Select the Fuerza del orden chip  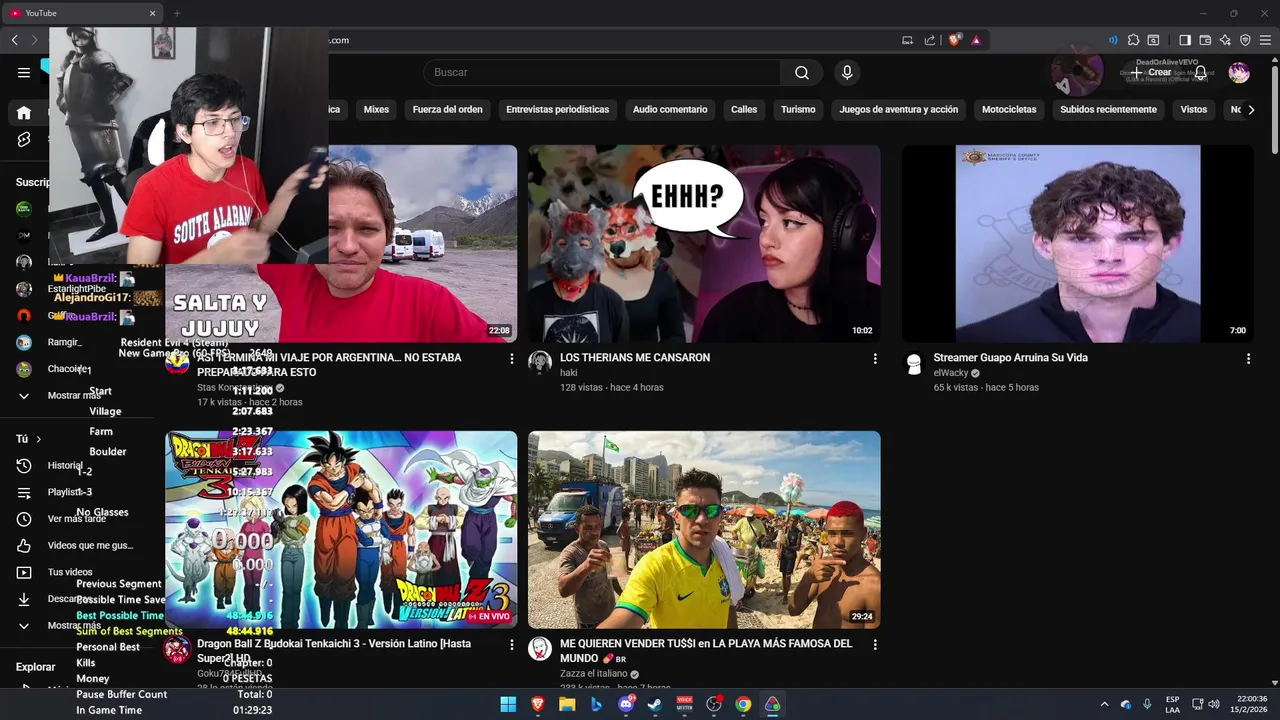[447, 110]
